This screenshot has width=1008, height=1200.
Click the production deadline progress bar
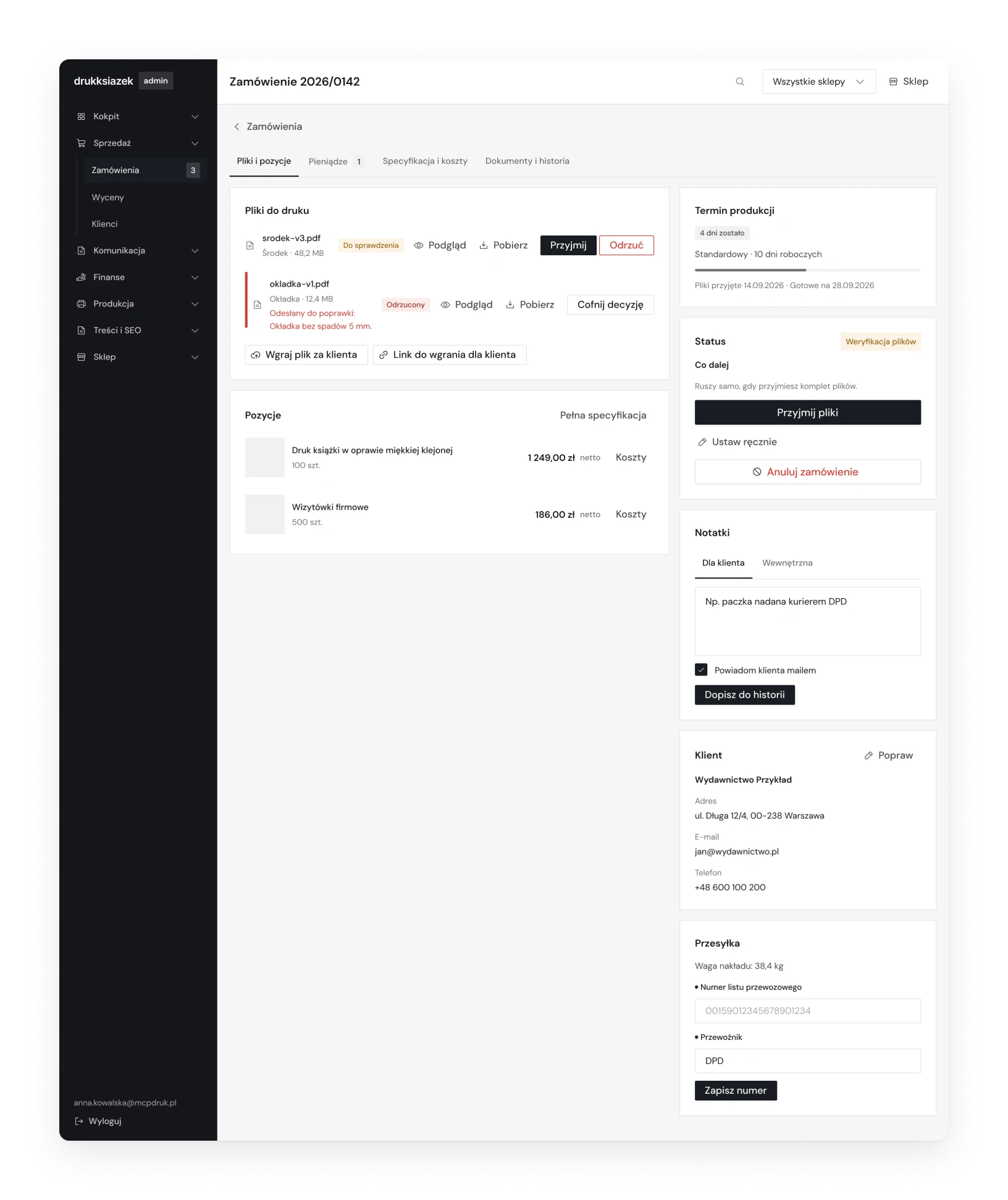(x=807, y=270)
